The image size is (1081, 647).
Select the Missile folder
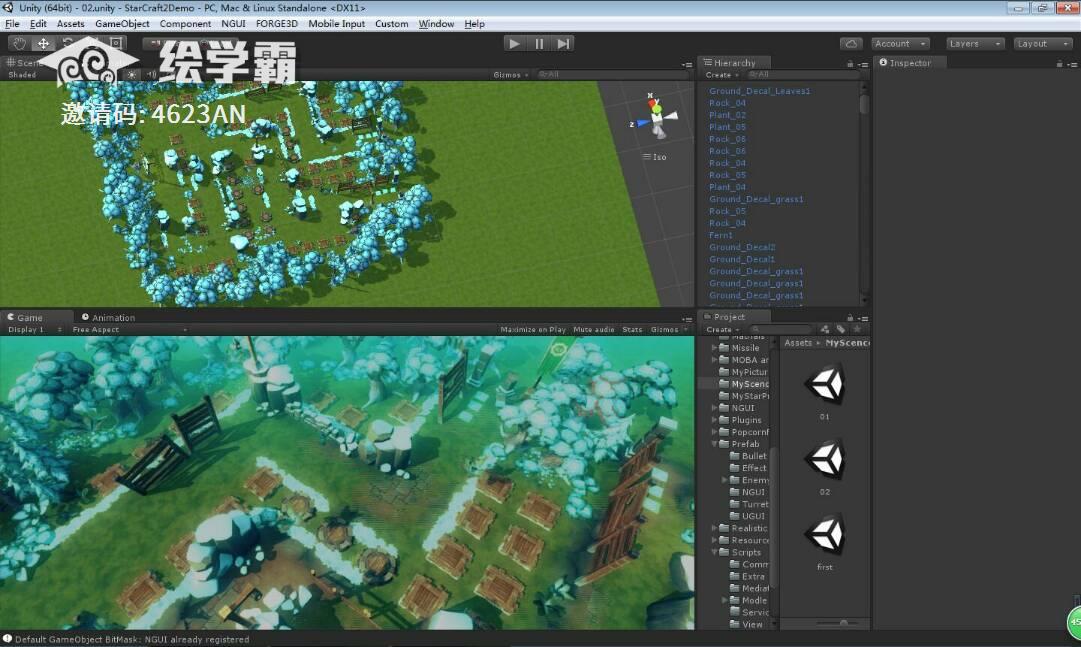pyautogui.click(x=740, y=348)
